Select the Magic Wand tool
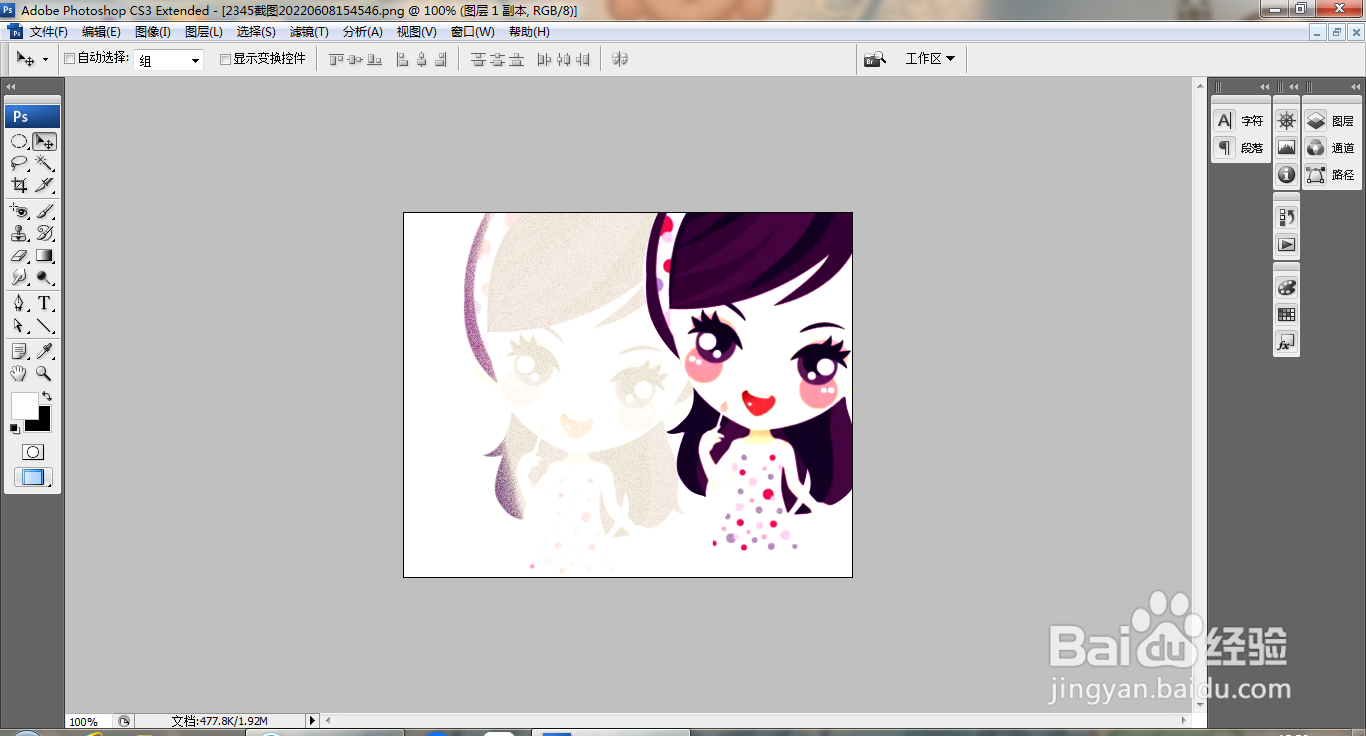The image size is (1366, 736). coord(44,163)
